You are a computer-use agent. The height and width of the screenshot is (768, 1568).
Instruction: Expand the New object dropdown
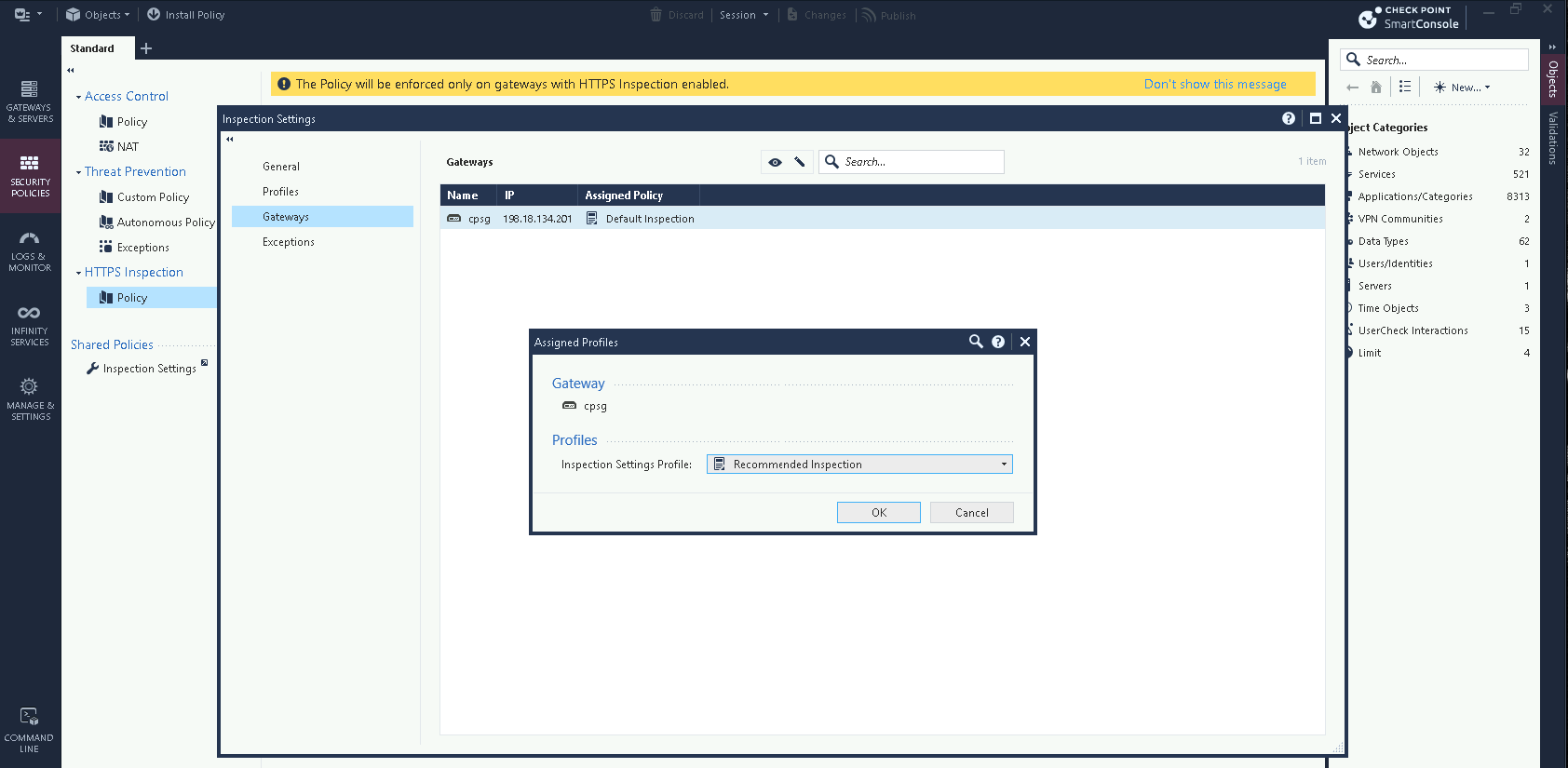[x=1462, y=88]
